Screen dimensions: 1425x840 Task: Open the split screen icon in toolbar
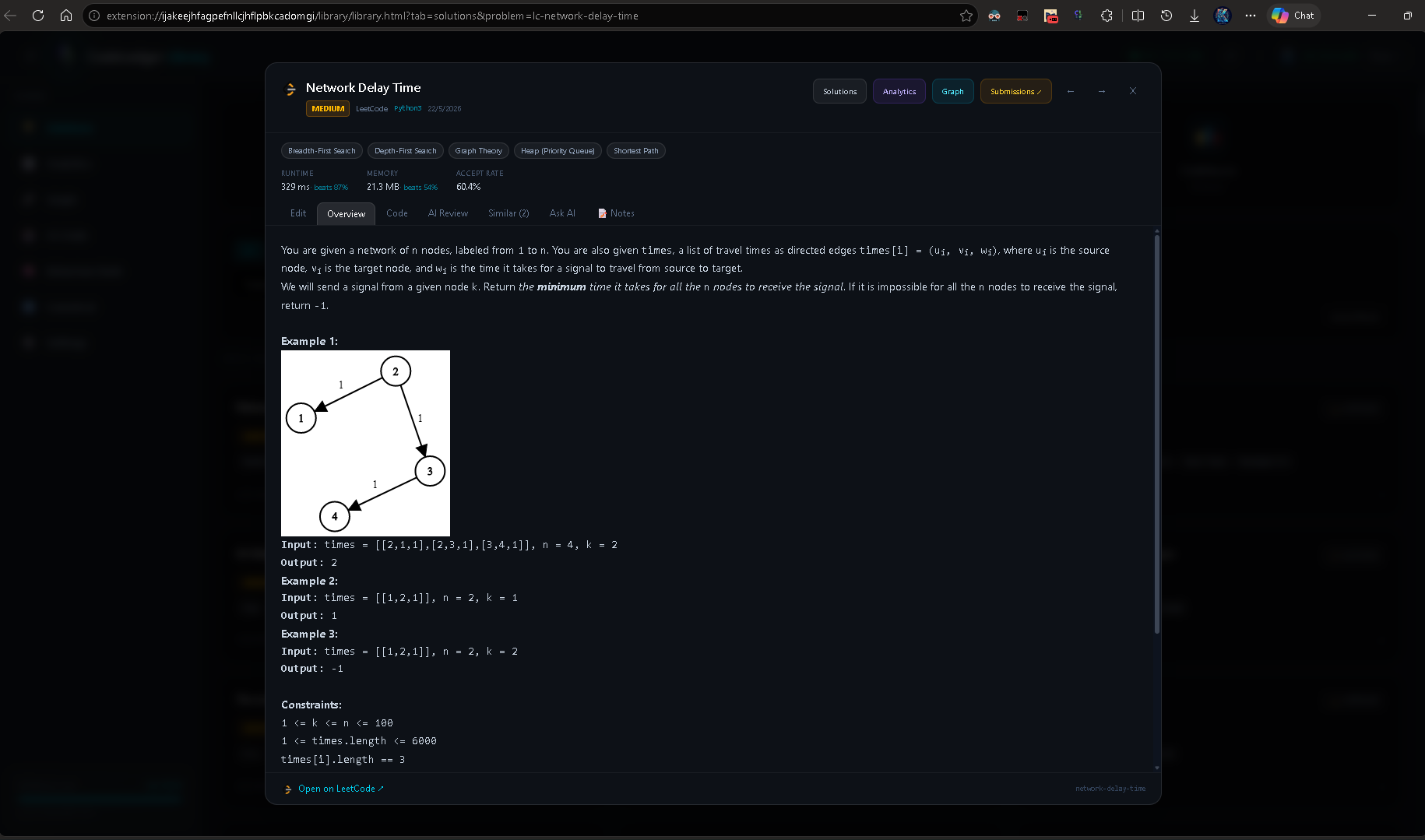click(1138, 16)
